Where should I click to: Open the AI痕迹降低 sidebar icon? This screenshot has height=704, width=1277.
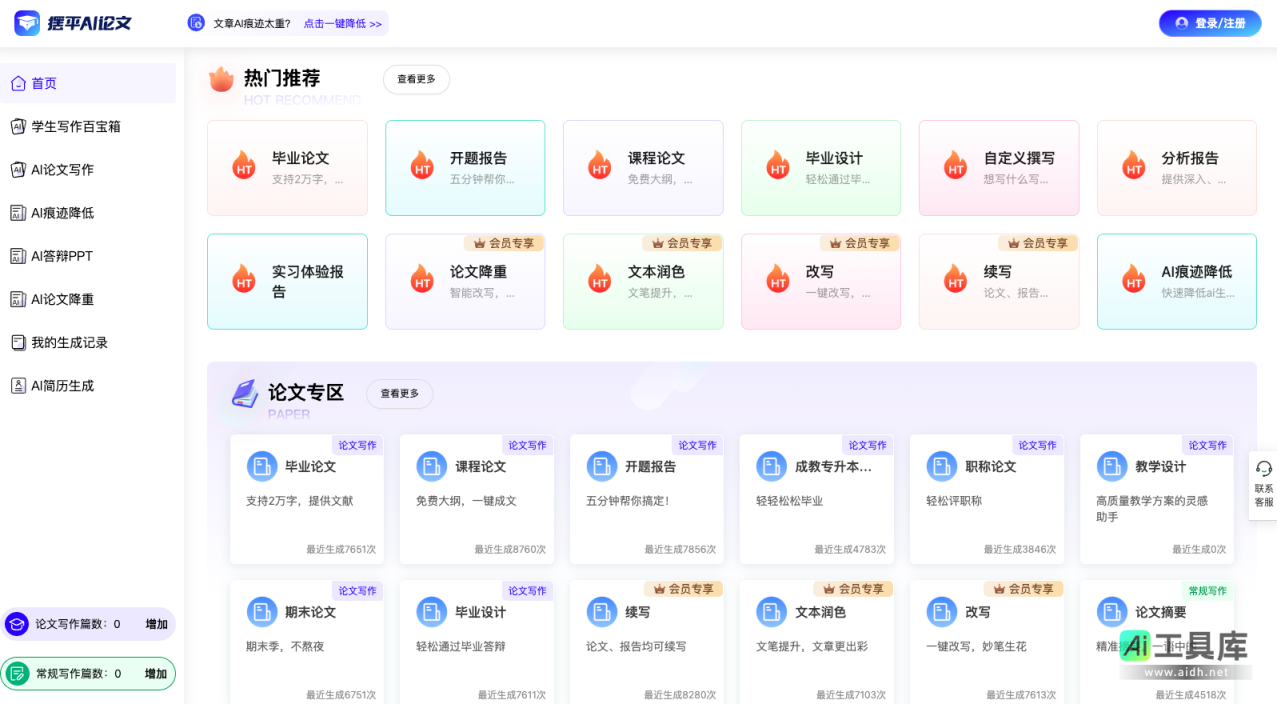(17, 212)
